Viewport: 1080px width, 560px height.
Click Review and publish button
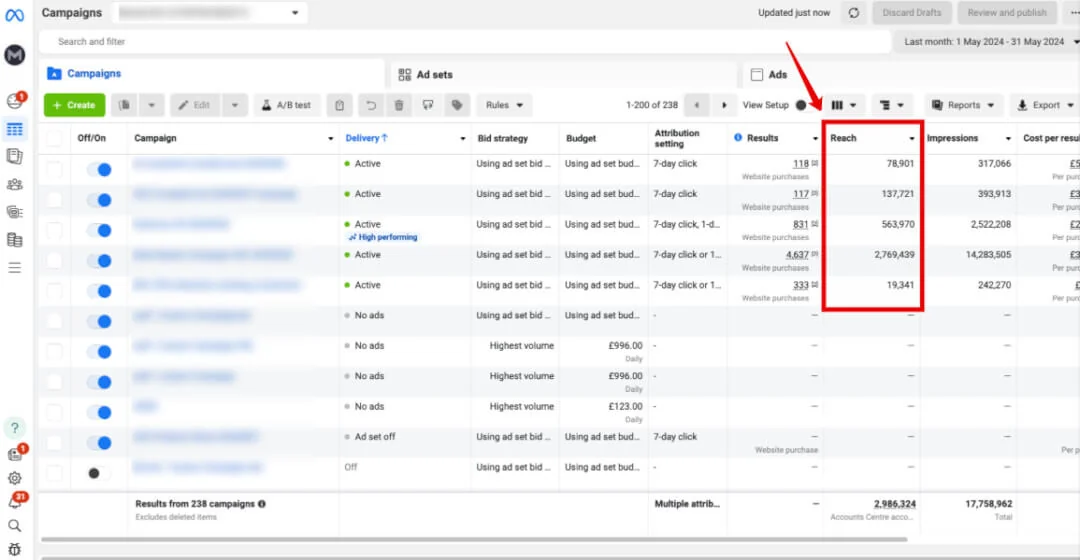click(x=1007, y=12)
